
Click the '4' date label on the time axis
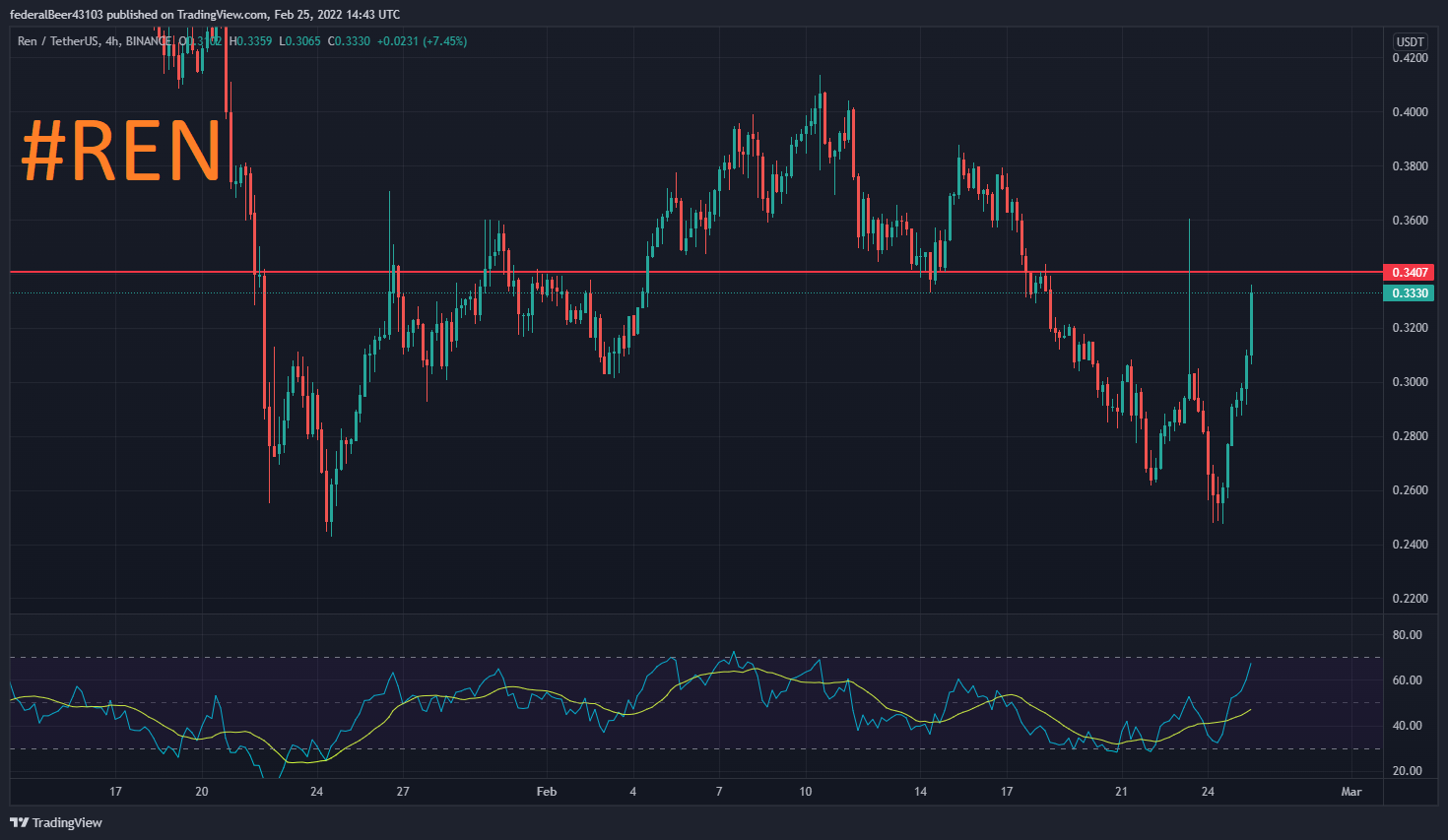pos(633,792)
